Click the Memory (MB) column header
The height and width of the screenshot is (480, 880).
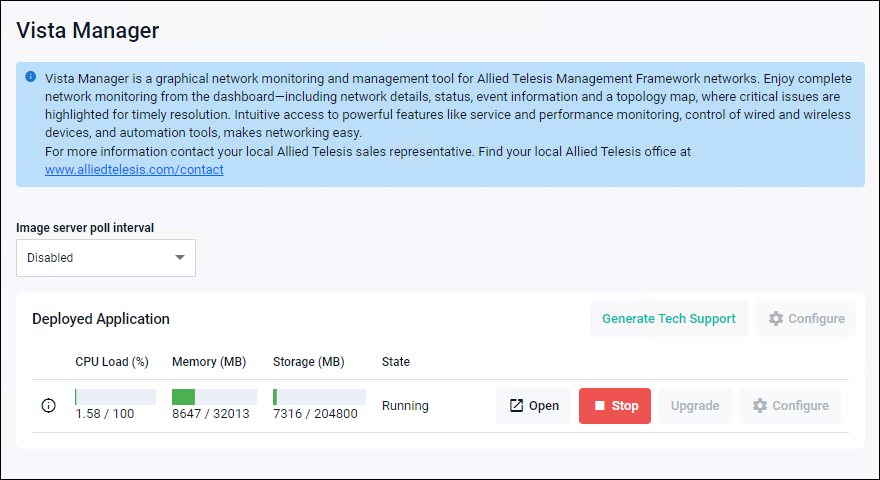[x=209, y=362]
